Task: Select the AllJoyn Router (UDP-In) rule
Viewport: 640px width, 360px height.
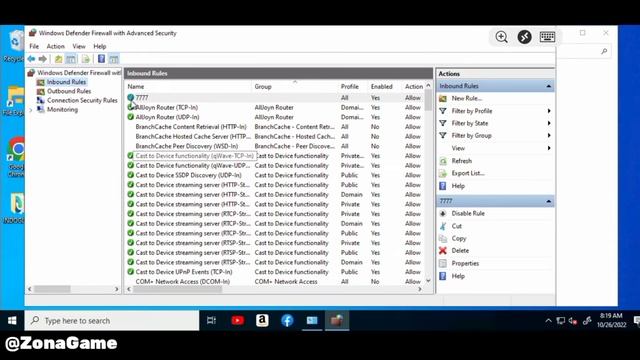Action: click(274, 117)
